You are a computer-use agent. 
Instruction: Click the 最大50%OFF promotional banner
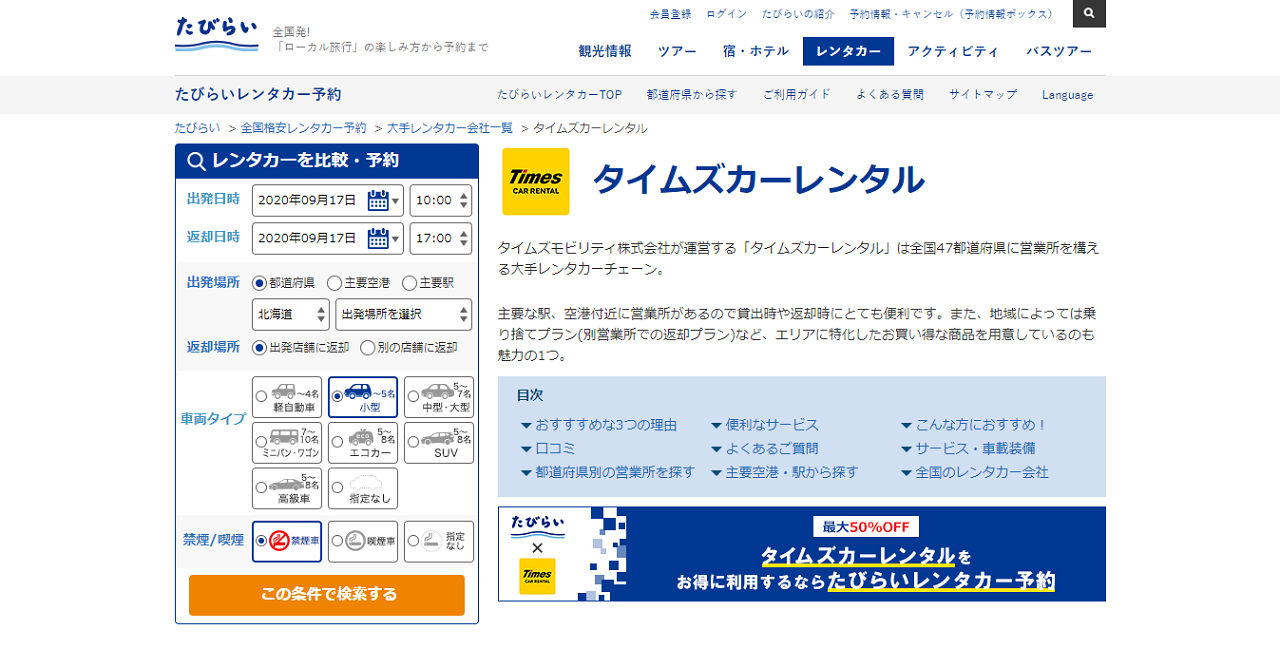click(x=802, y=554)
